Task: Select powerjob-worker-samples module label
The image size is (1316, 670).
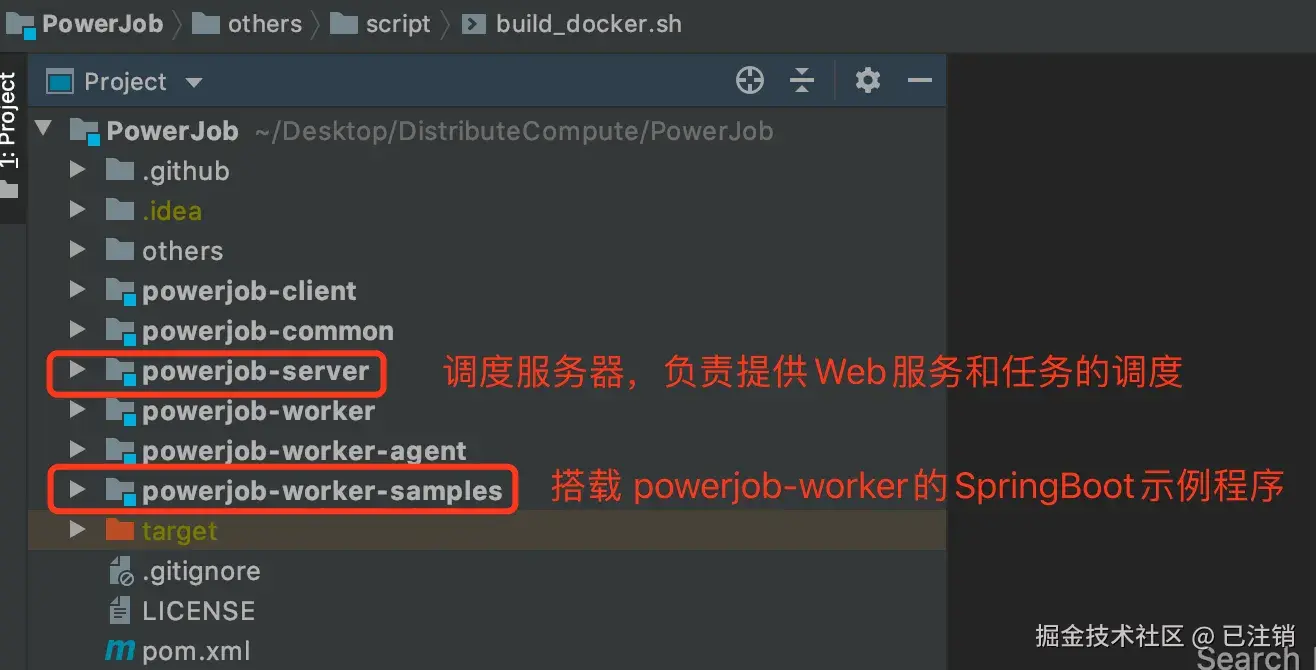Action: click(322, 491)
